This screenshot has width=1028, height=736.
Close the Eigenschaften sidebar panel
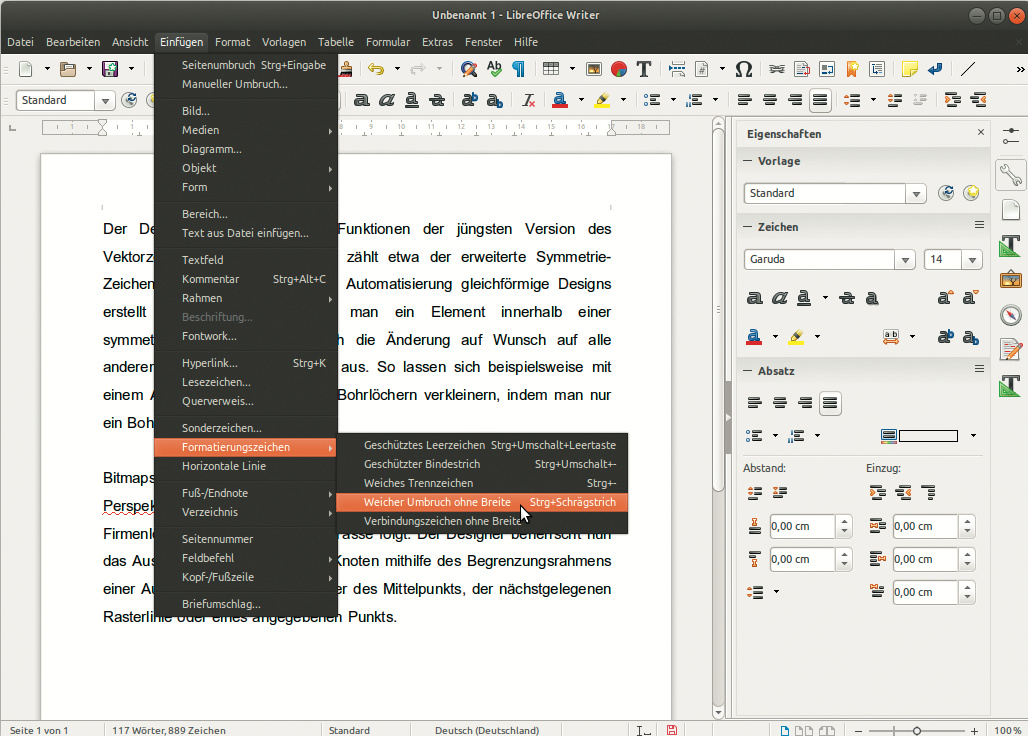coord(981,133)
